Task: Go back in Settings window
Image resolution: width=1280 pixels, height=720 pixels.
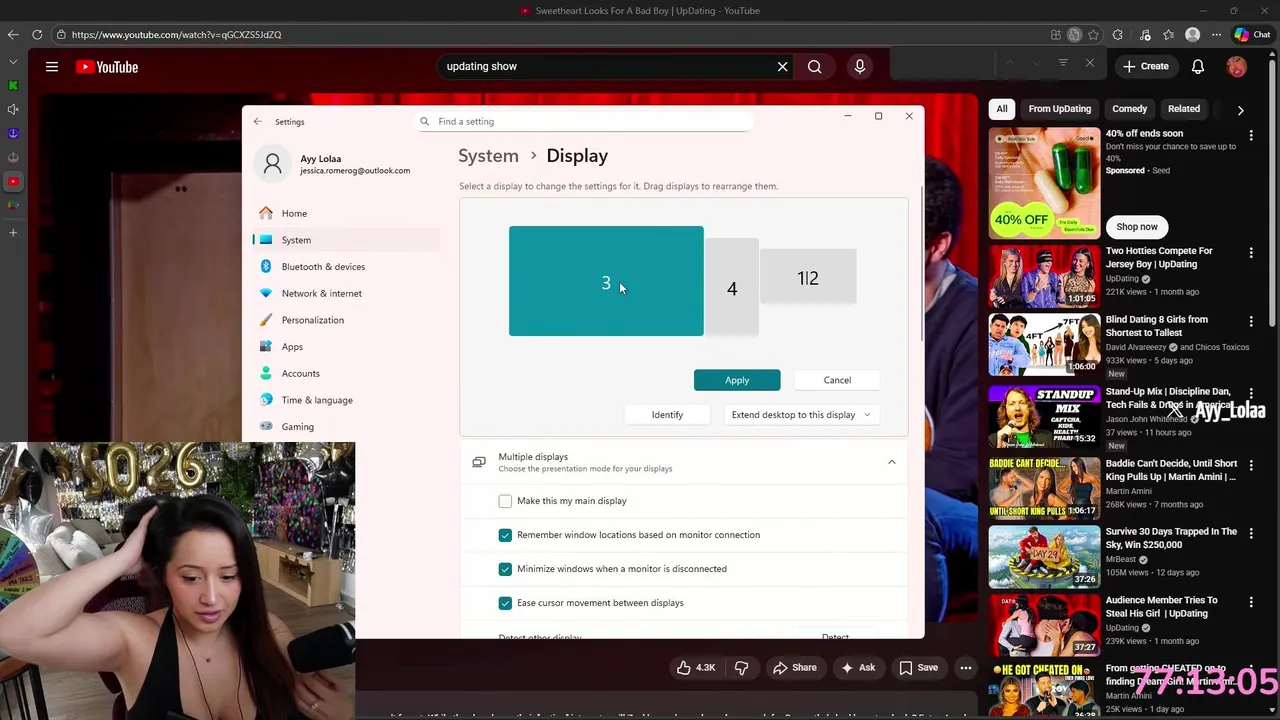Action: pos(258,121)
